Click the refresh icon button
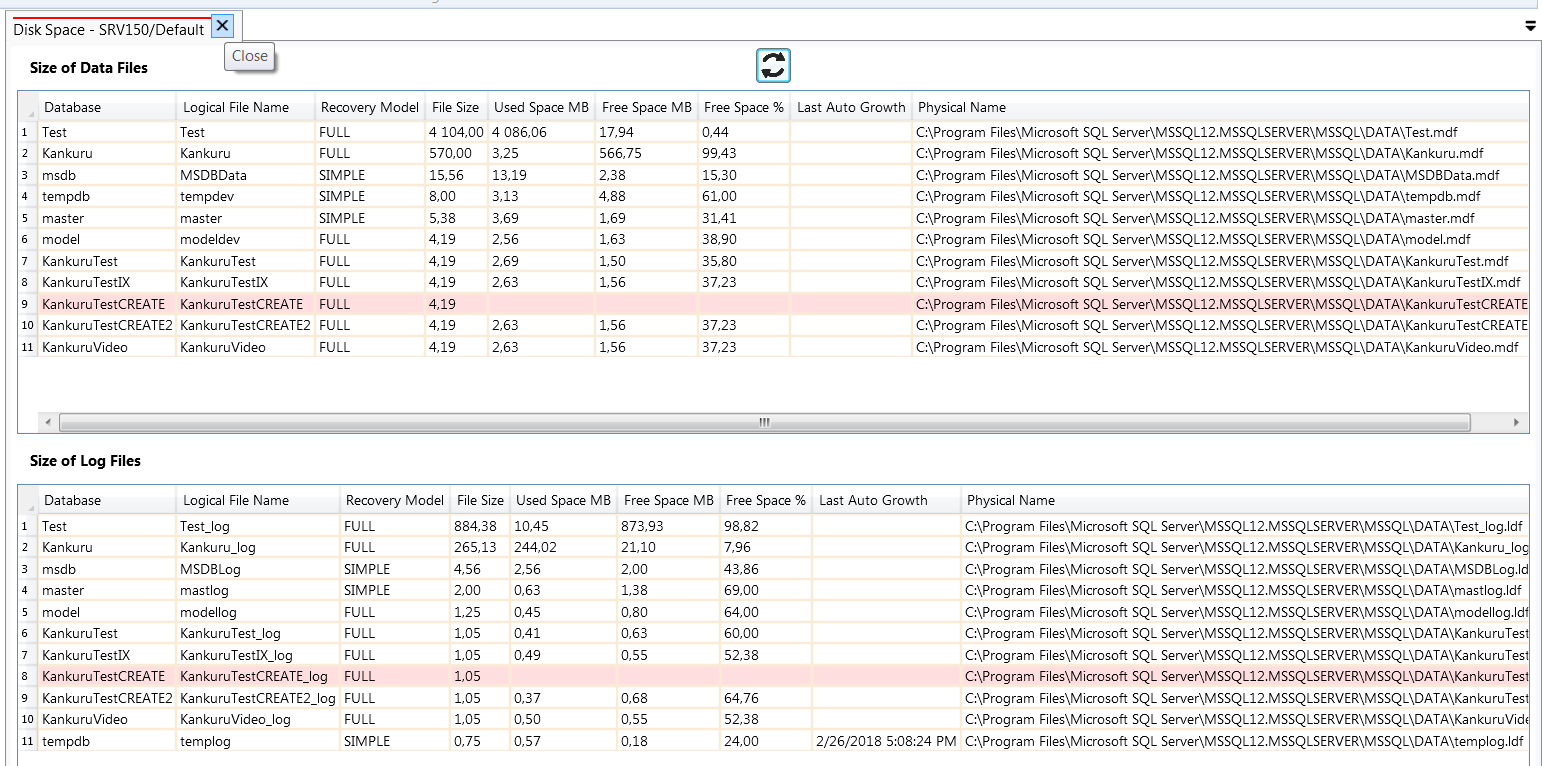The image size is (1542, 766). click(773, 66)
